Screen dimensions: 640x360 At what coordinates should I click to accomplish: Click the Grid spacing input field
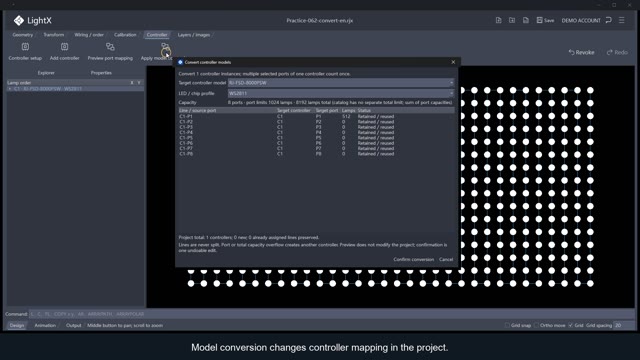coord(623,325)
